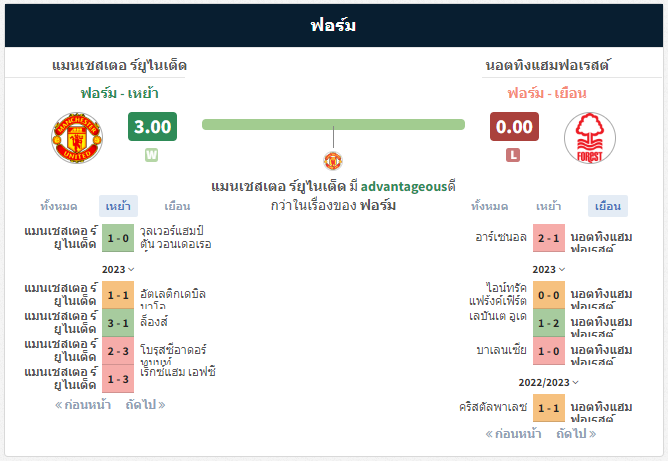Select ทั้งหมด tab for Manchester United
The width and height of the screenshot is (668, 461).
click(59, 206)
